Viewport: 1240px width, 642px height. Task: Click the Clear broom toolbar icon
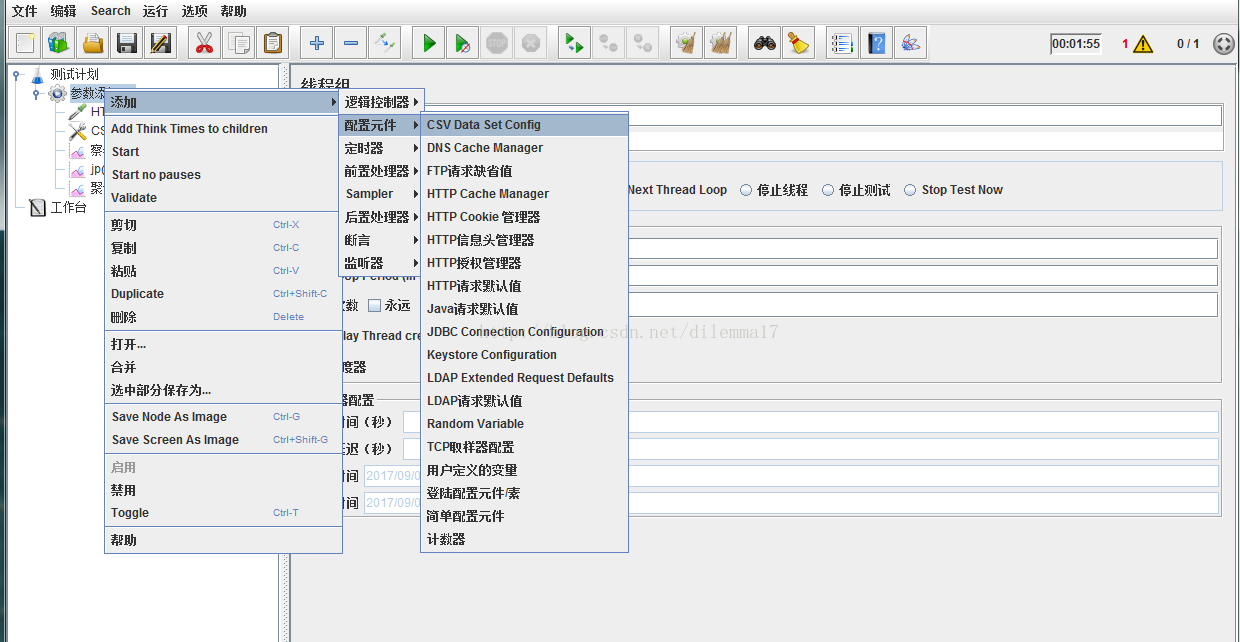pyautogui.click(x=686, y=43)
